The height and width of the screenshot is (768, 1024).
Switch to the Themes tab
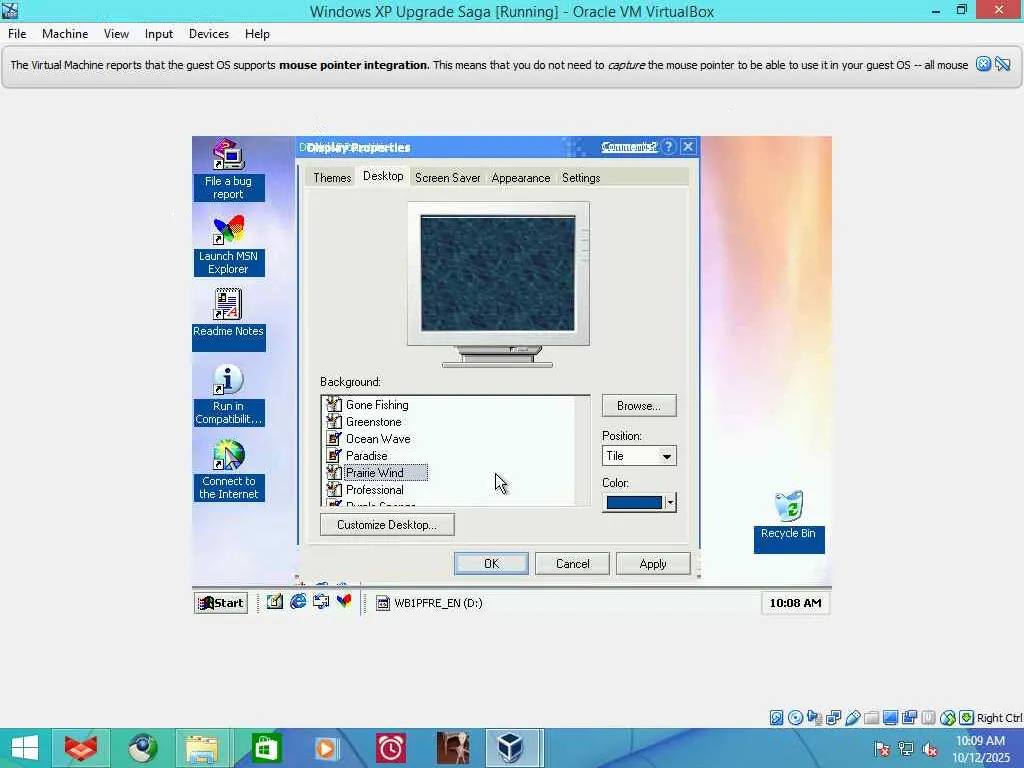(x=332, y=178)
